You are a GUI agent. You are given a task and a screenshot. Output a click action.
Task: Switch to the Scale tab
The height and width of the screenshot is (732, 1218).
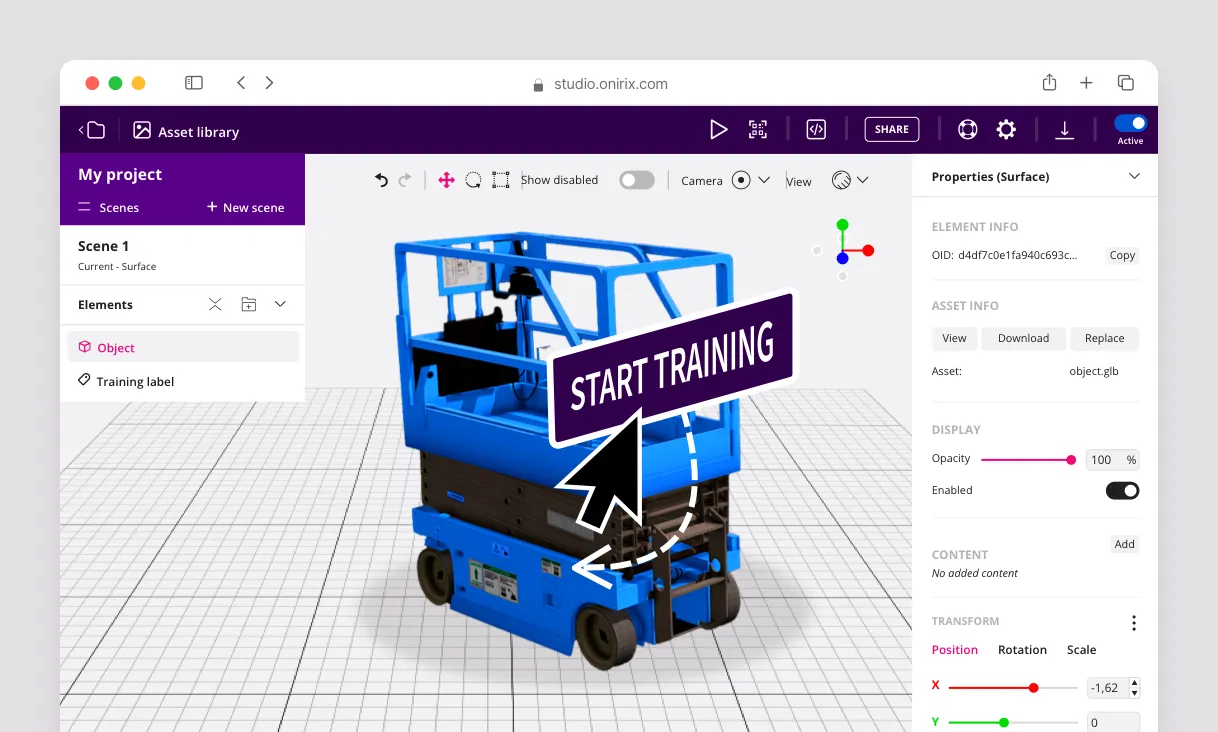pyautogui.click(x=1081, y=650)
